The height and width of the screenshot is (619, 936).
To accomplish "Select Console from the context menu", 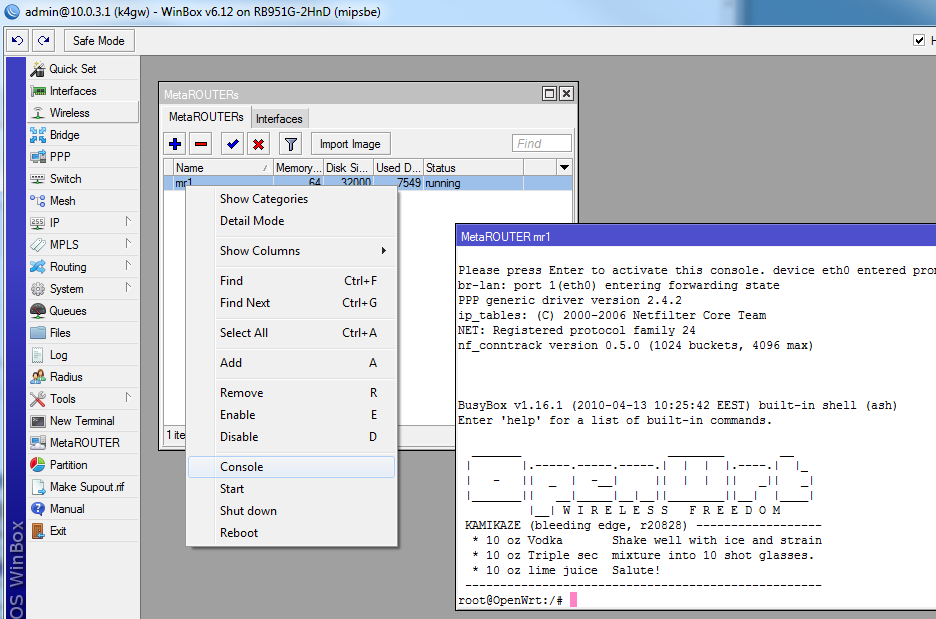I will click(241, 467).
